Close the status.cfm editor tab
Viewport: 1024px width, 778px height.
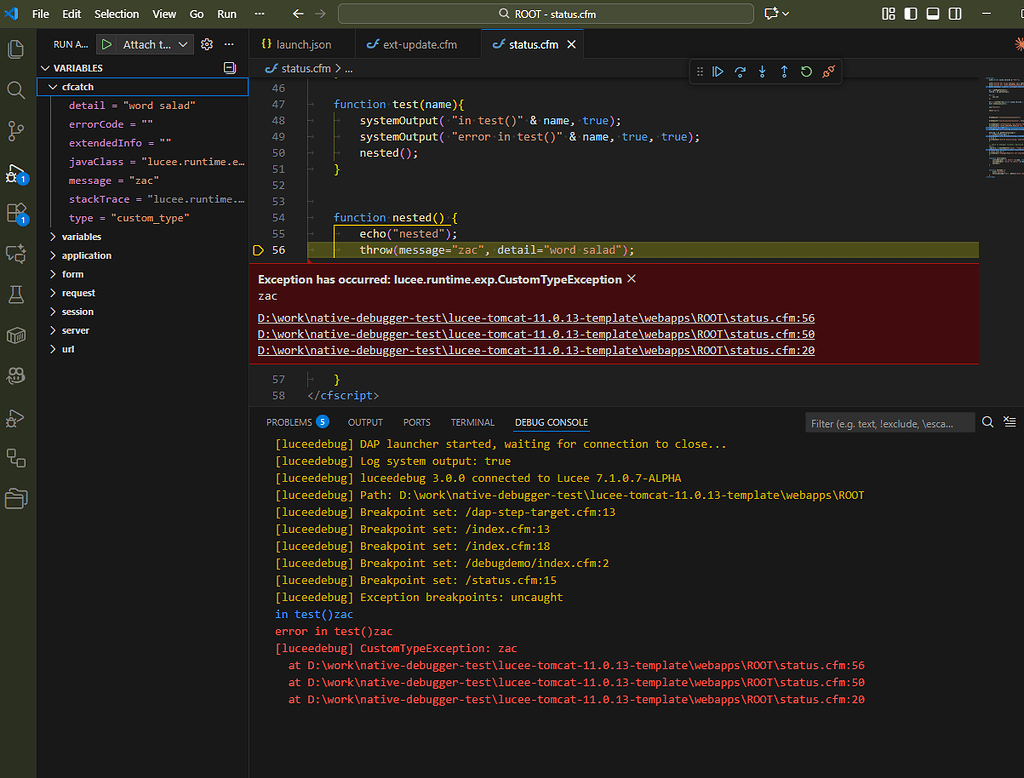point(571,44)
